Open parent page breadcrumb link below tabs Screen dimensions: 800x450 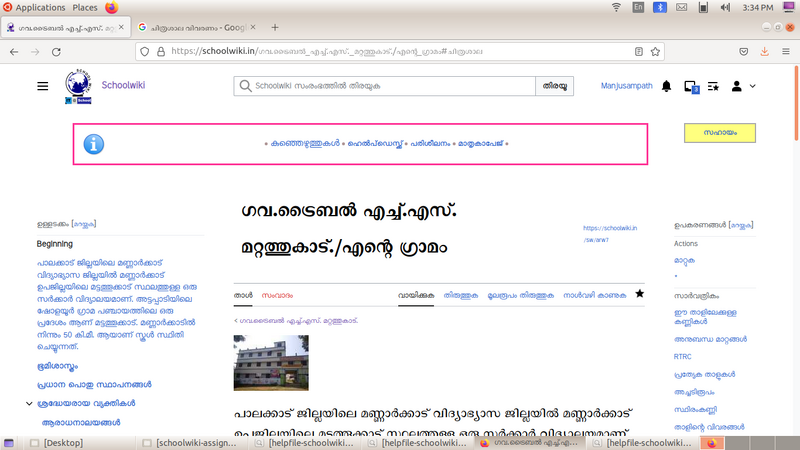[298, 321]
